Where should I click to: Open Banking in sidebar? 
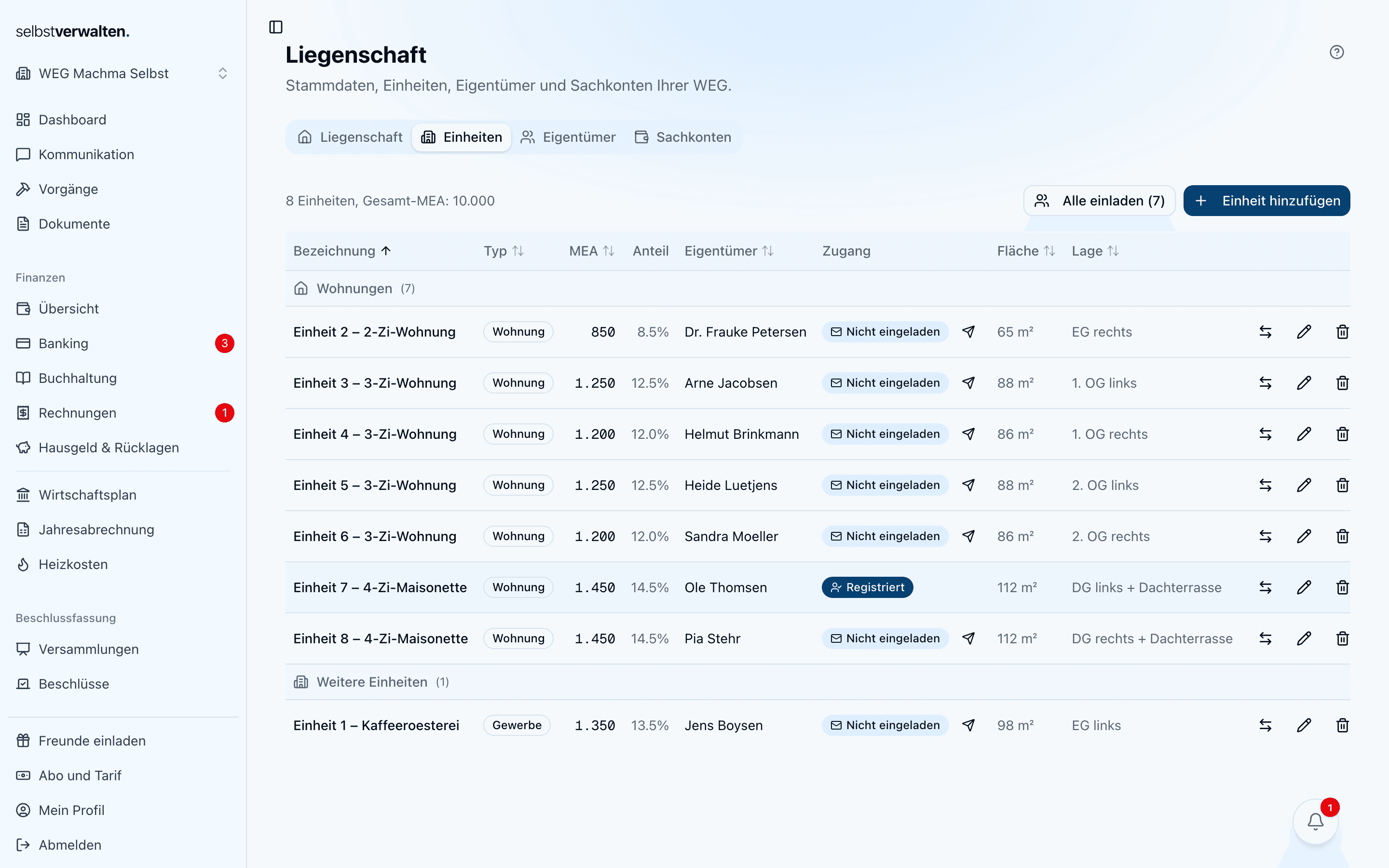(x=123, y=343)
